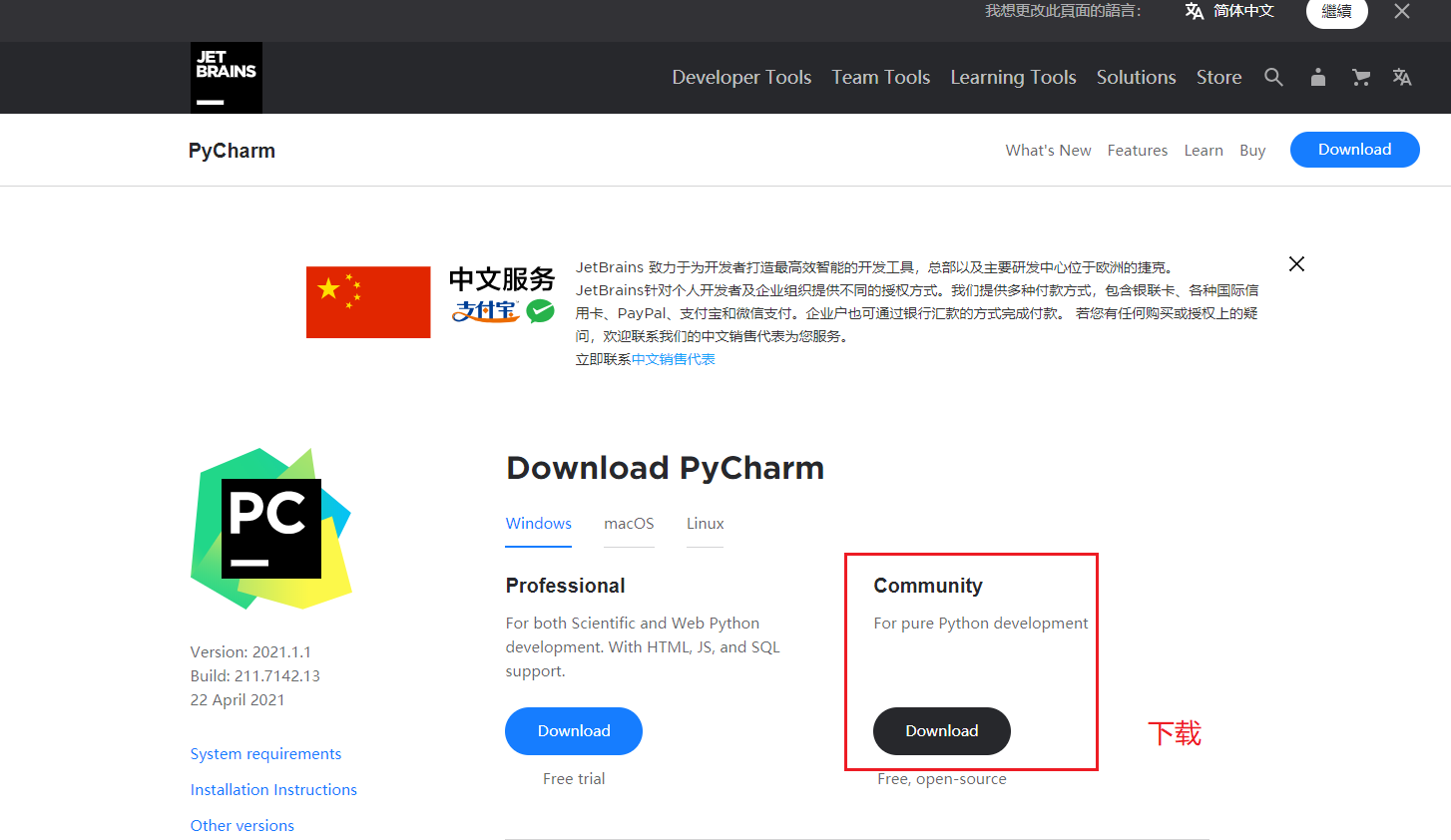
Task: Open the Team Tools menu
Action: pyautogui.click(x=881, y=77)
